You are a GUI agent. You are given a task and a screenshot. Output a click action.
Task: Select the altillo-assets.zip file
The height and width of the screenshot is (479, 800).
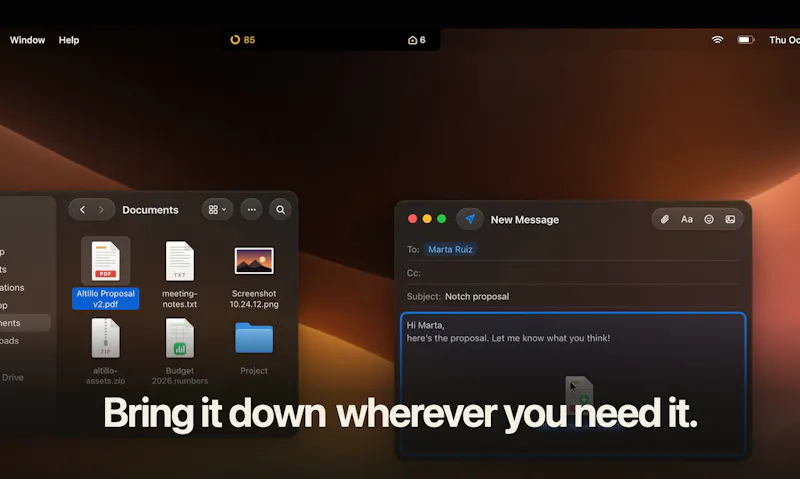point(106,351)
